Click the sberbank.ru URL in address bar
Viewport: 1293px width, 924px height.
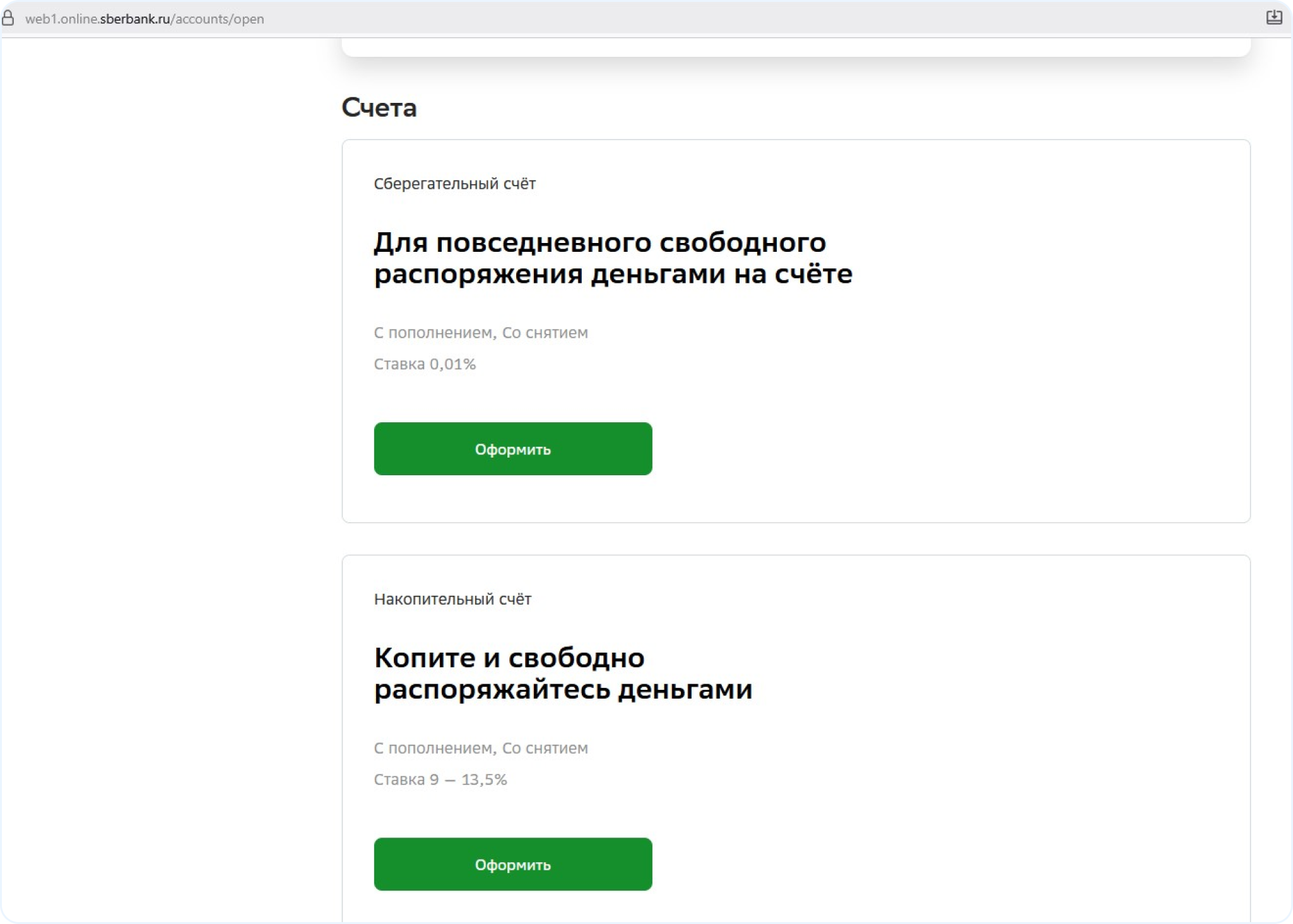pos(135,19)
